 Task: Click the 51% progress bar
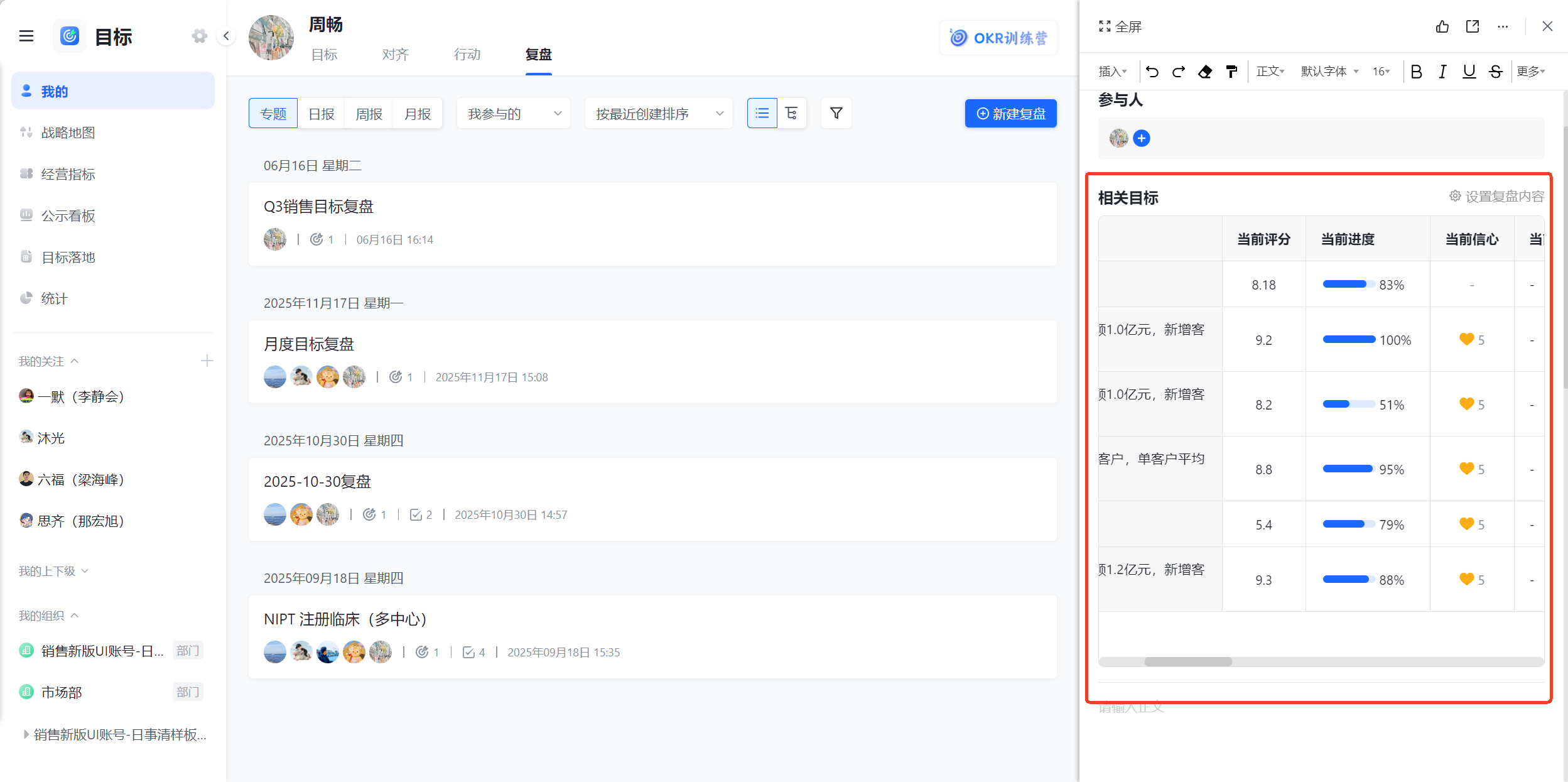coord(1348,405)
